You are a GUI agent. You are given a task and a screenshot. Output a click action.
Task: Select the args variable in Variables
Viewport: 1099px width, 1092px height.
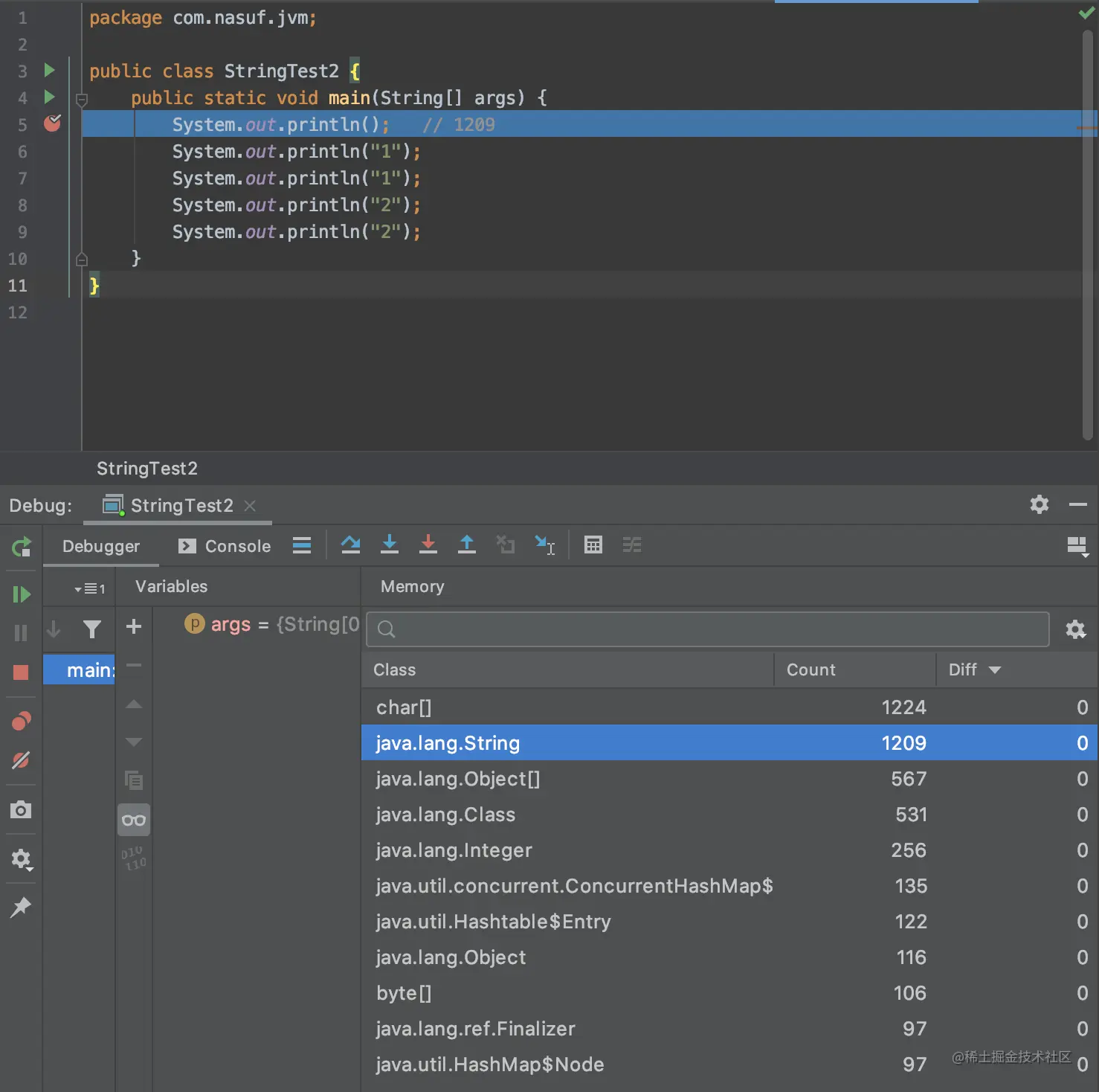272,624
